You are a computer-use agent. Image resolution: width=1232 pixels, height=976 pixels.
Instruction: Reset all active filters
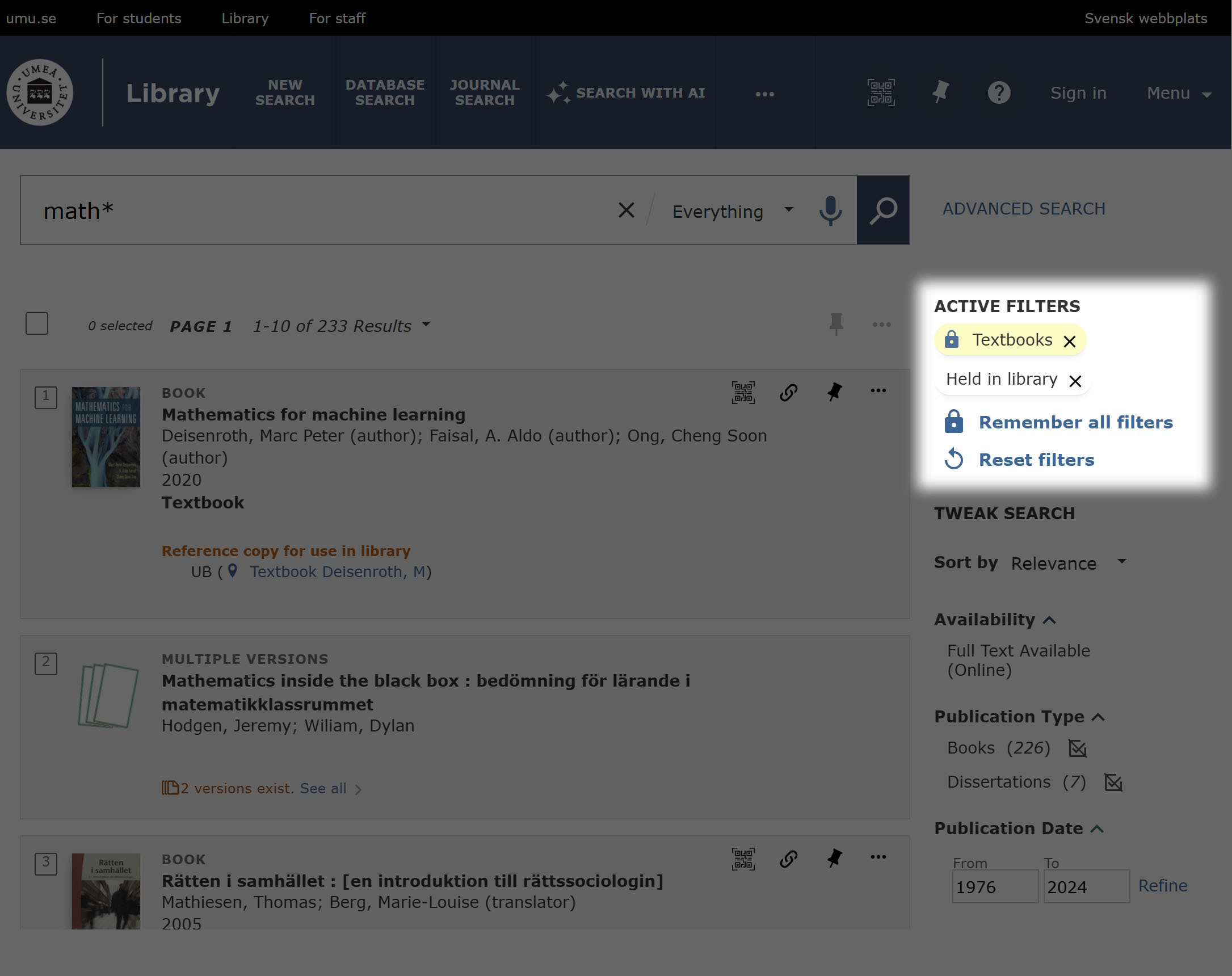coord(1037,460)
